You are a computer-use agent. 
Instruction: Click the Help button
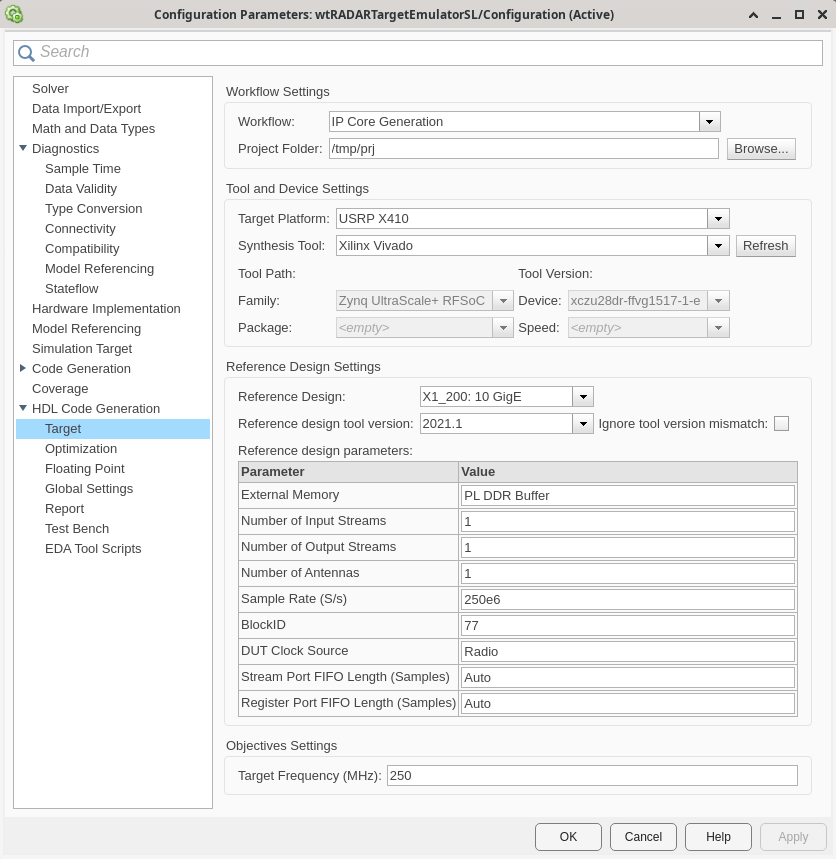(718, 837)
